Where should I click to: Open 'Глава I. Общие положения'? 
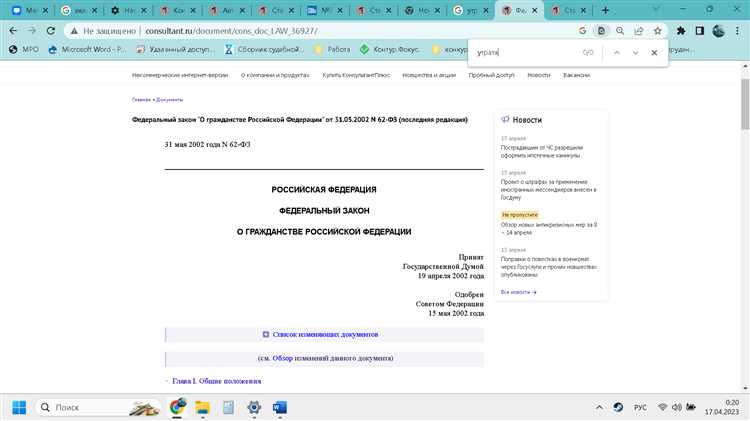point(217,381)
